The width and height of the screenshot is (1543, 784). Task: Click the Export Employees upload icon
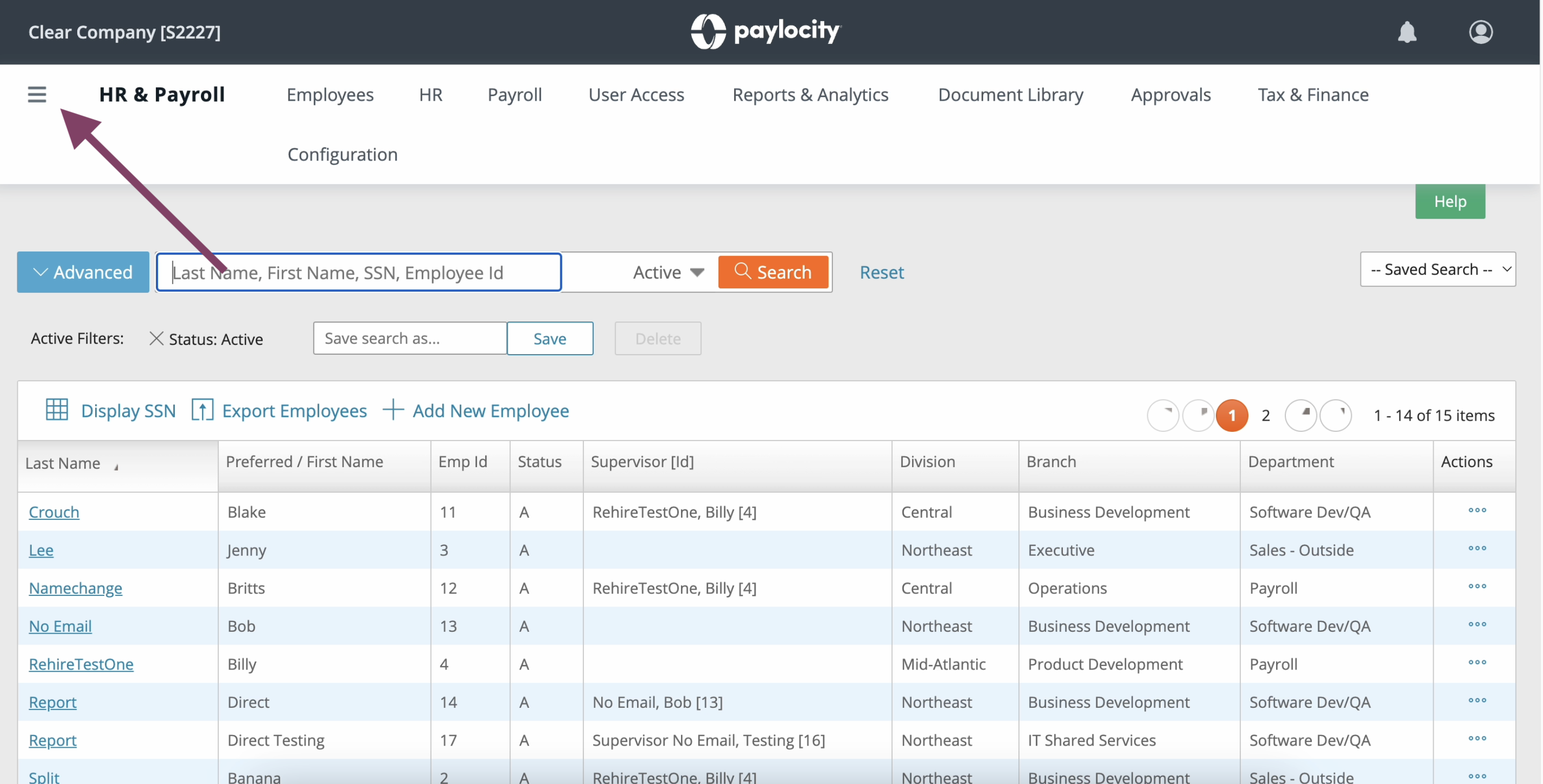(x=202, y=410)
